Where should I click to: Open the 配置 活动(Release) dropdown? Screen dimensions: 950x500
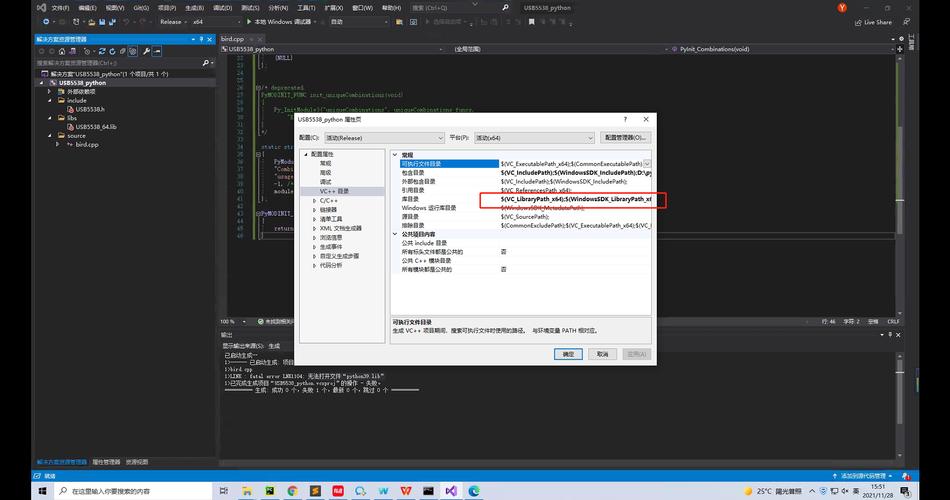pyautogui.click(x=384, y=138)
